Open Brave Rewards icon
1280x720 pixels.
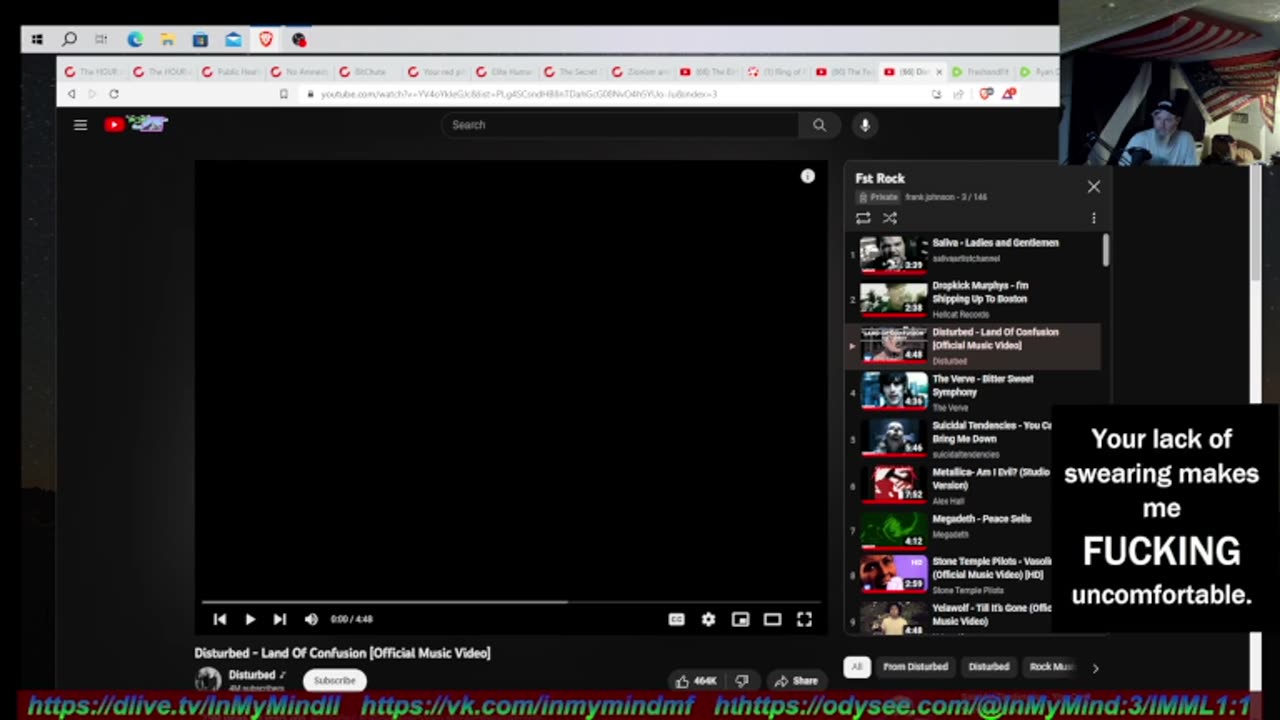coord(1008,94)
